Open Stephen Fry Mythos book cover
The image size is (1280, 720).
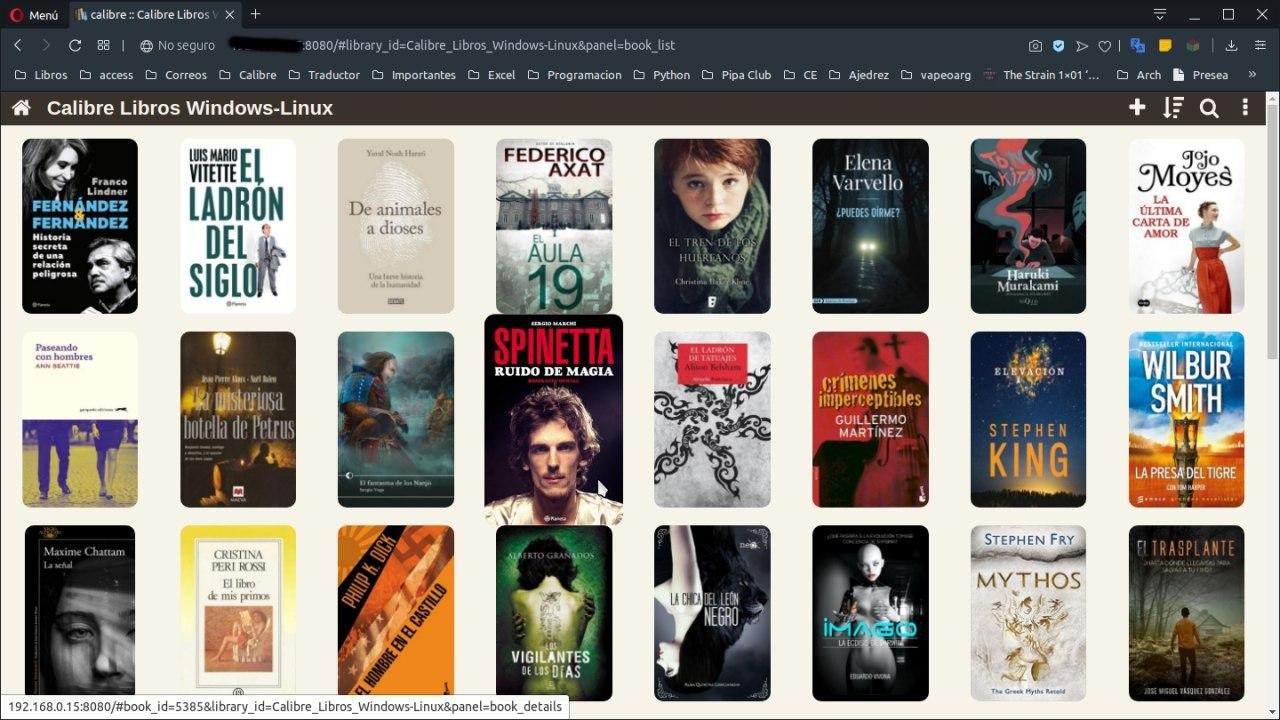click(x=1028, y=613)
